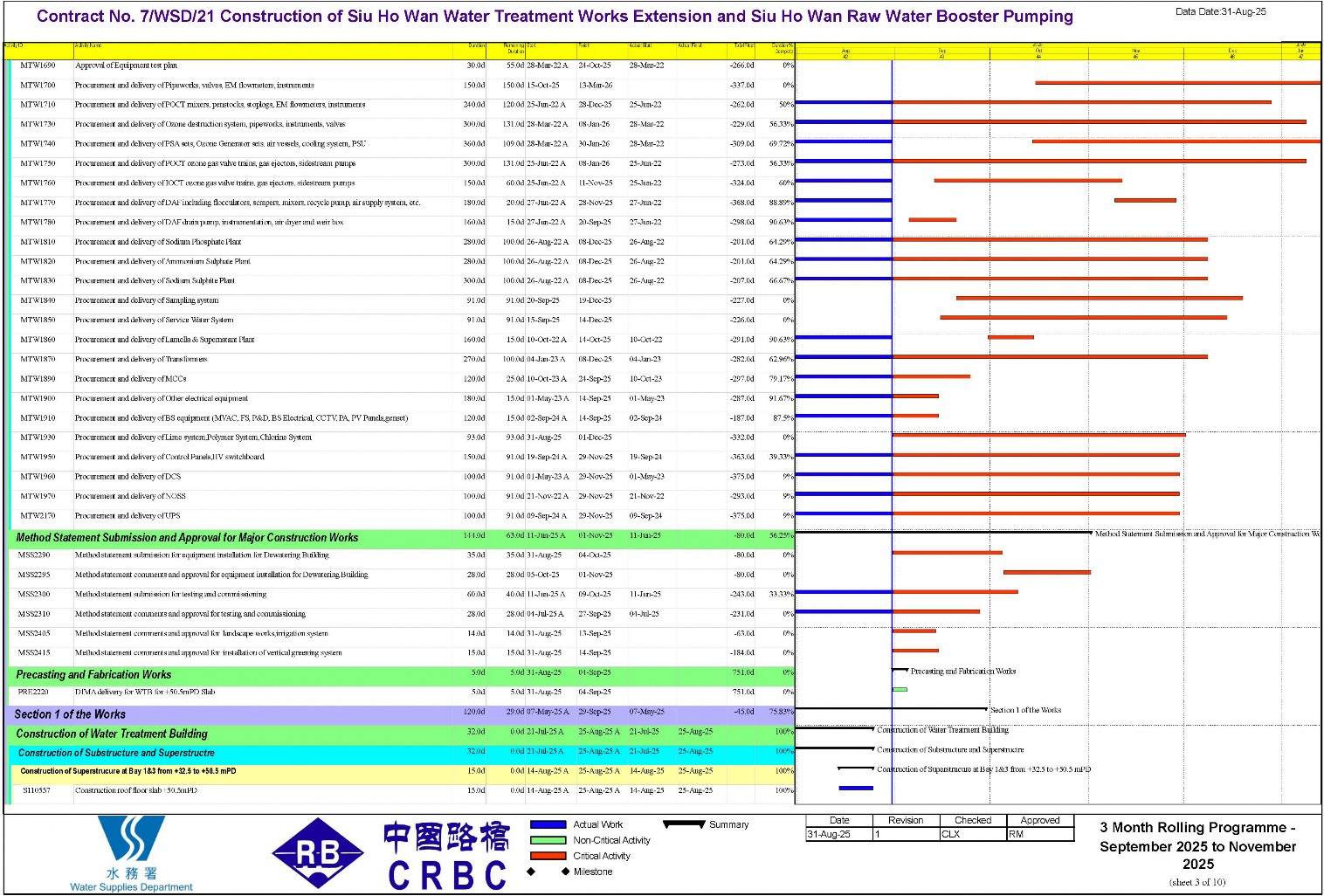Select the purple 'Section 1 of the Works' band
This screenshot has height=896, width=1324.
[401, 714]
